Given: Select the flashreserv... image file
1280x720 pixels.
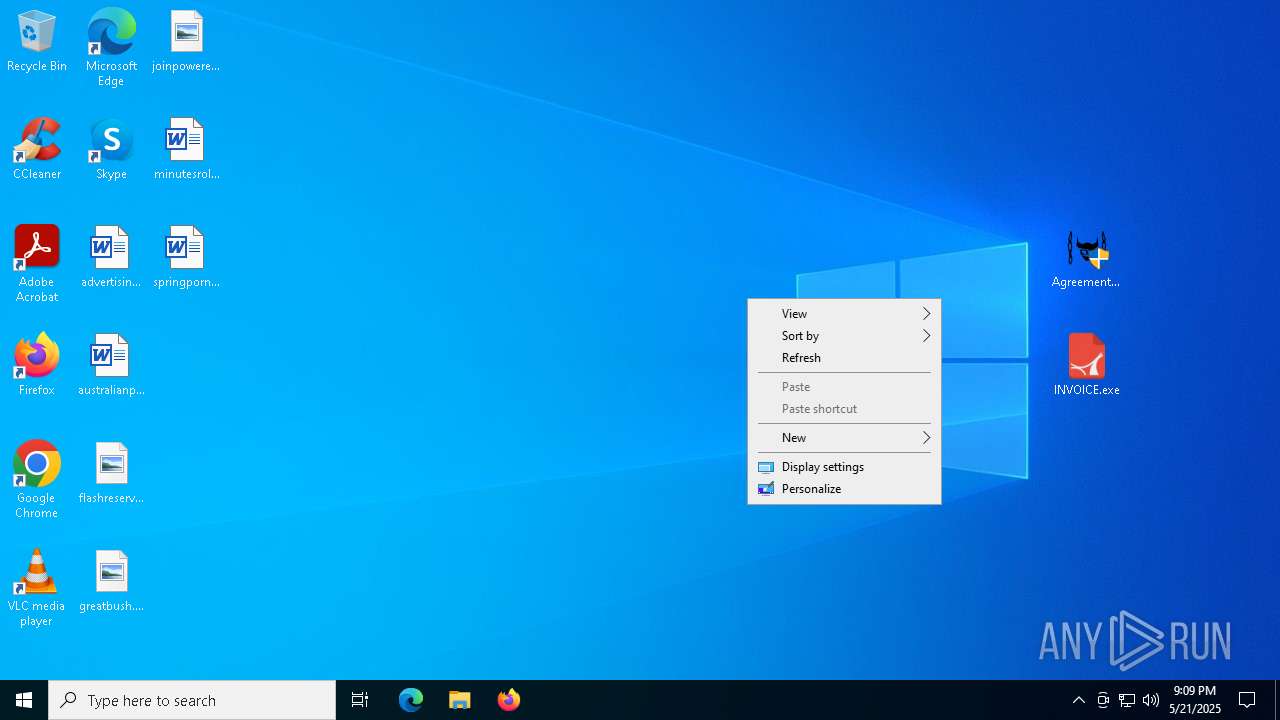Looking at the screenshot, I should pyautogui.click(x=111, y=474).
